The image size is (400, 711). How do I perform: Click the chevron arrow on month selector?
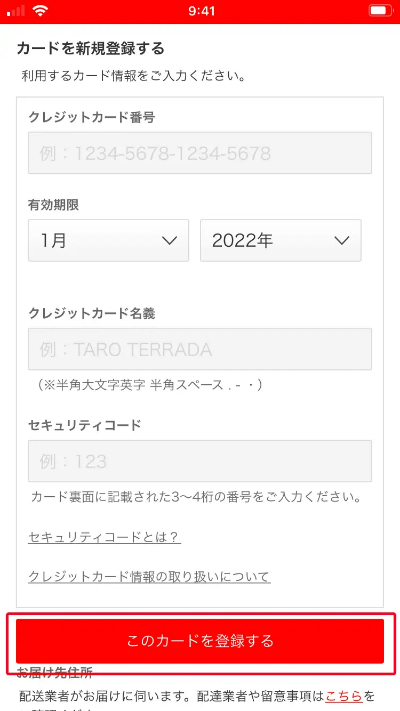[169, 241]
